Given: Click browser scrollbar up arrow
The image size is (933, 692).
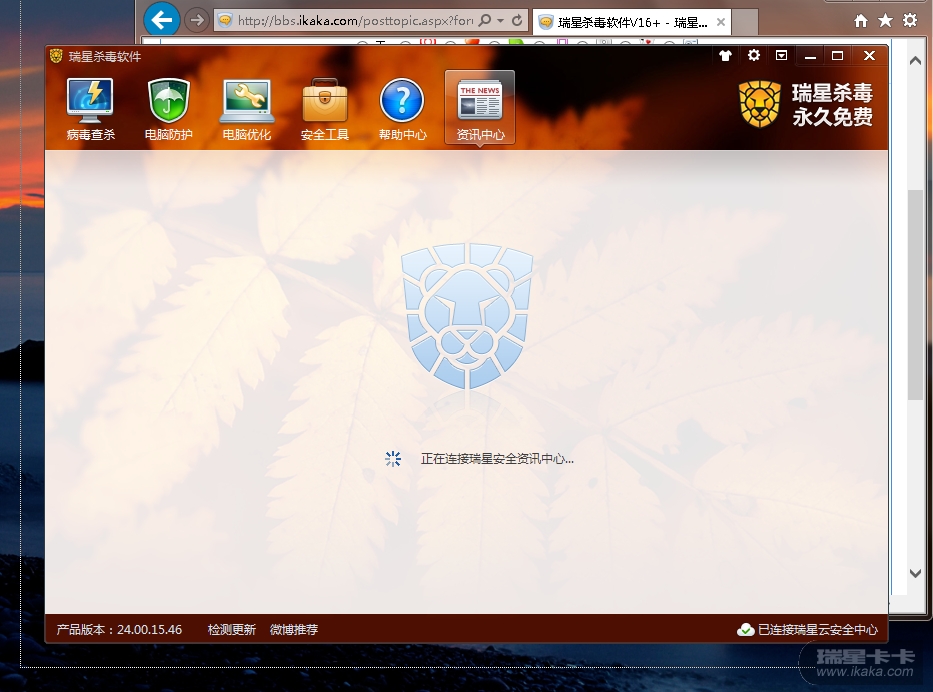Looking at the screenshot, I should (x=915, y=61).
